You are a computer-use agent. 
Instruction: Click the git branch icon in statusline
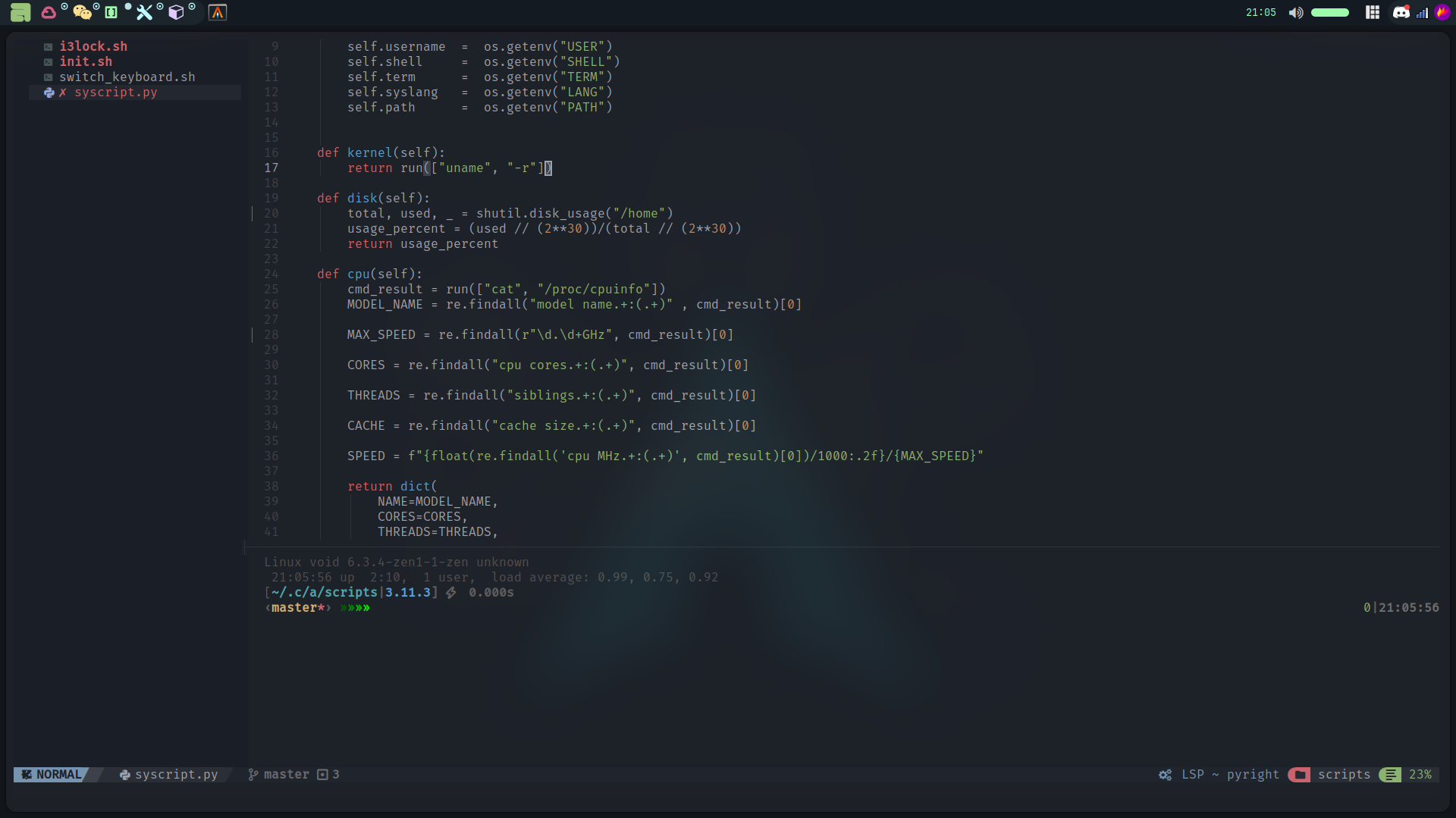253,774
